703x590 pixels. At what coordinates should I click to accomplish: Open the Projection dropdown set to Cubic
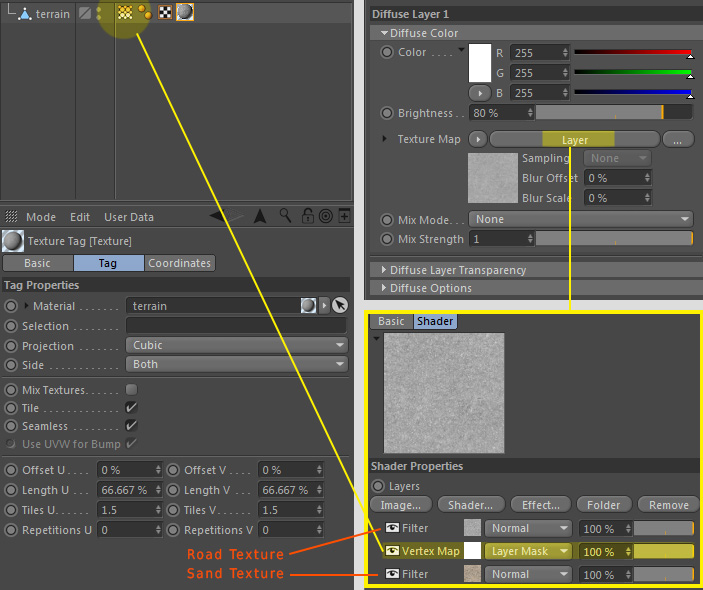[x=236, y=346]
